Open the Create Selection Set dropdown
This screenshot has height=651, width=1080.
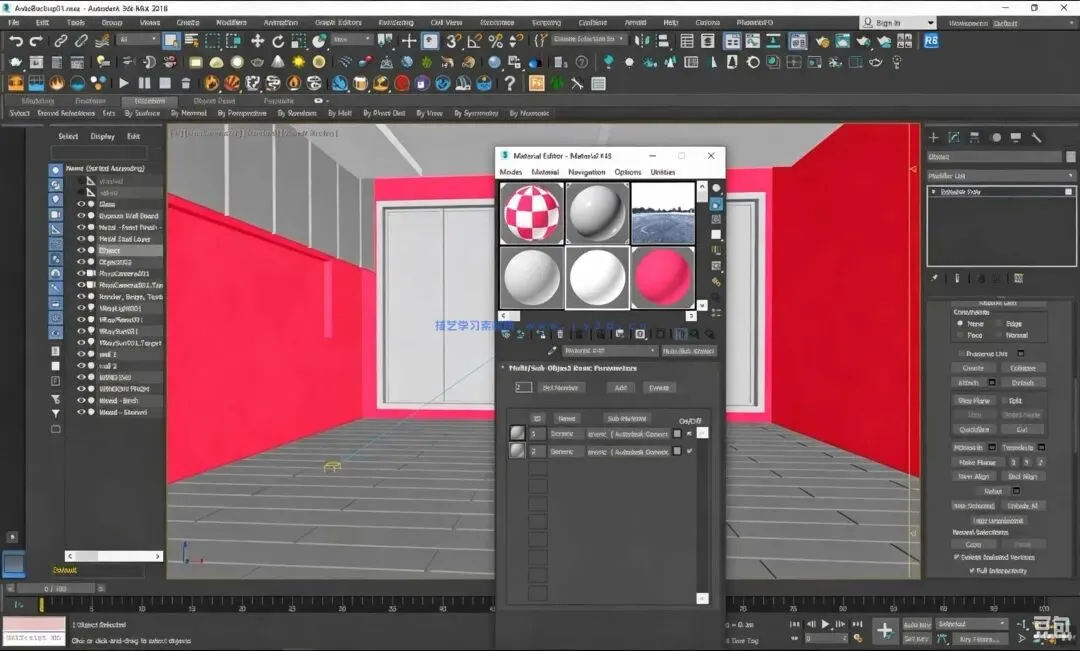(589, 39)
